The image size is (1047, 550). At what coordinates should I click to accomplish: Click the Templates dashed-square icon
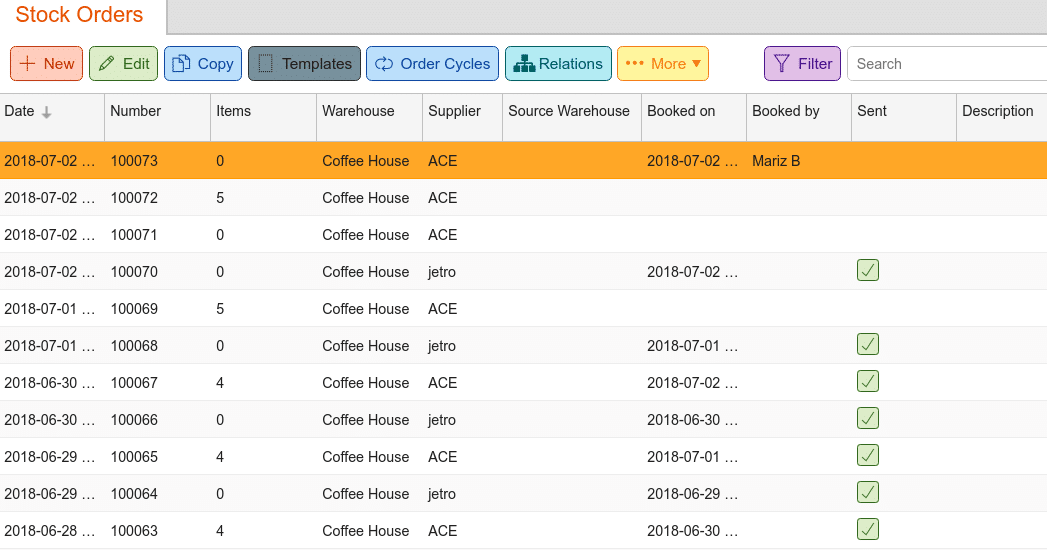[265, 64]
